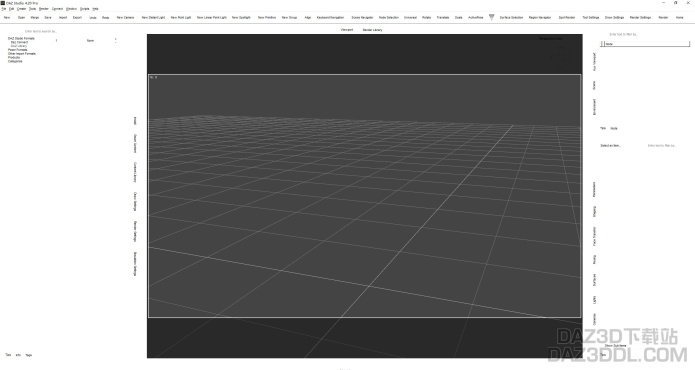
Task: Click Export in the toolbar
Action: click(77, 18)
